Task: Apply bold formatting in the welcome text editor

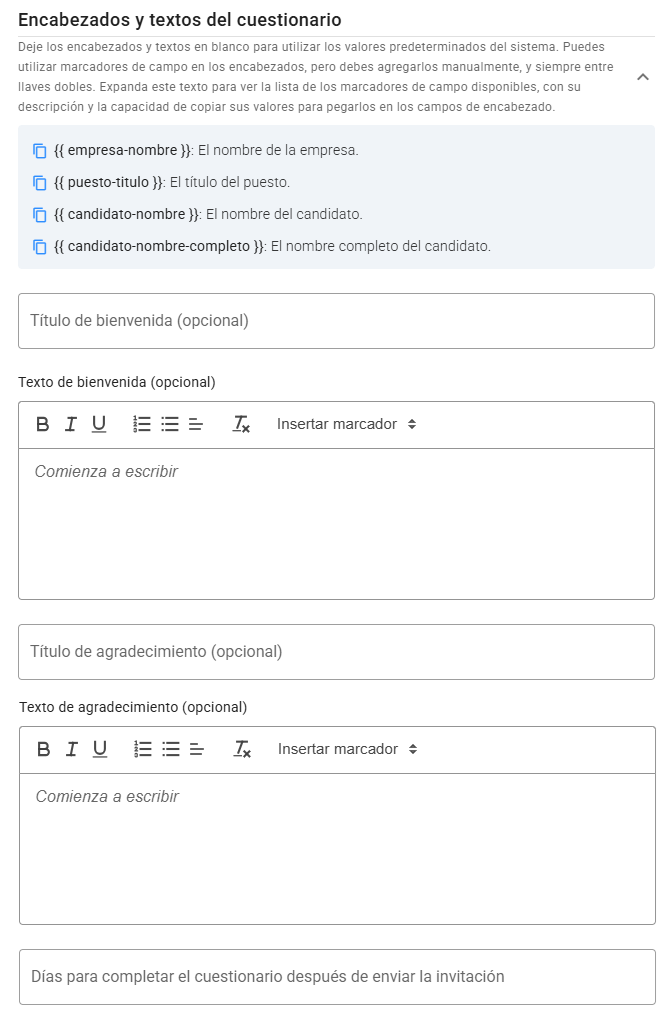Action: point(41,424)
